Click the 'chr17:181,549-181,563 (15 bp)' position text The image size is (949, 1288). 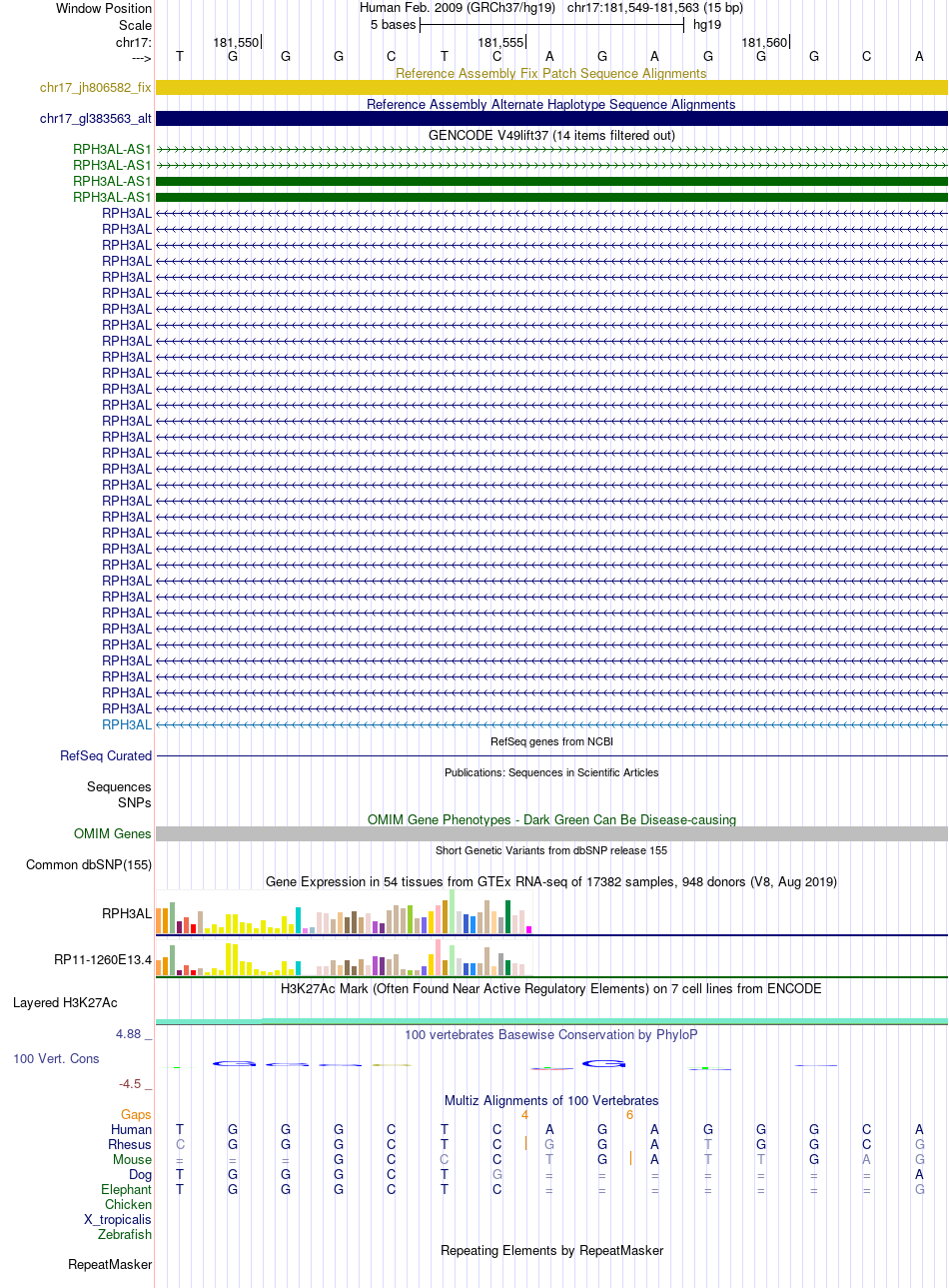654,8
